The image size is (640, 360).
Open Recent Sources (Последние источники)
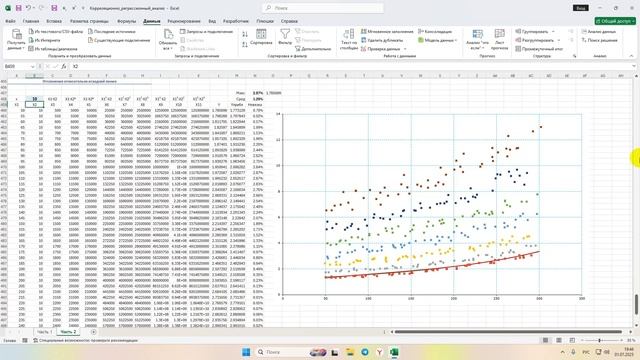tap(111, 31)
